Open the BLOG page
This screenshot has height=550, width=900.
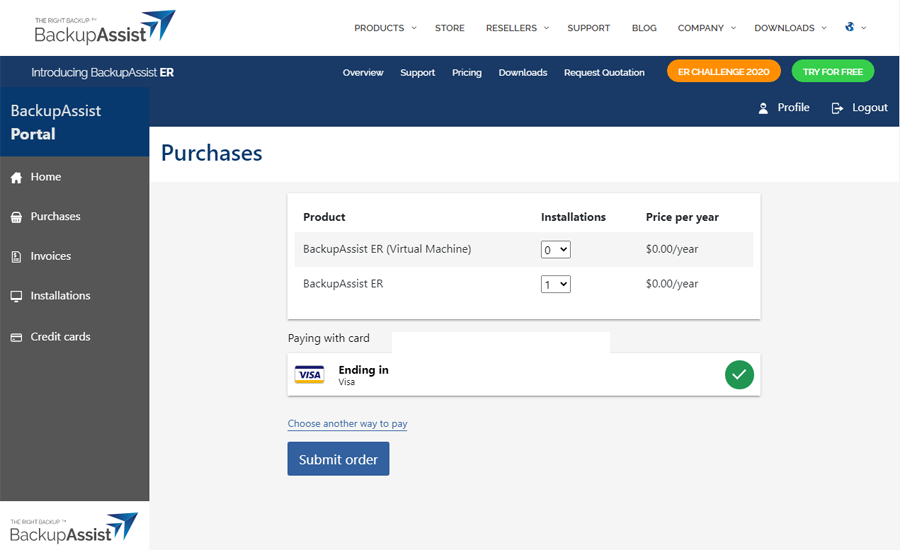click(x=644, y=28)
